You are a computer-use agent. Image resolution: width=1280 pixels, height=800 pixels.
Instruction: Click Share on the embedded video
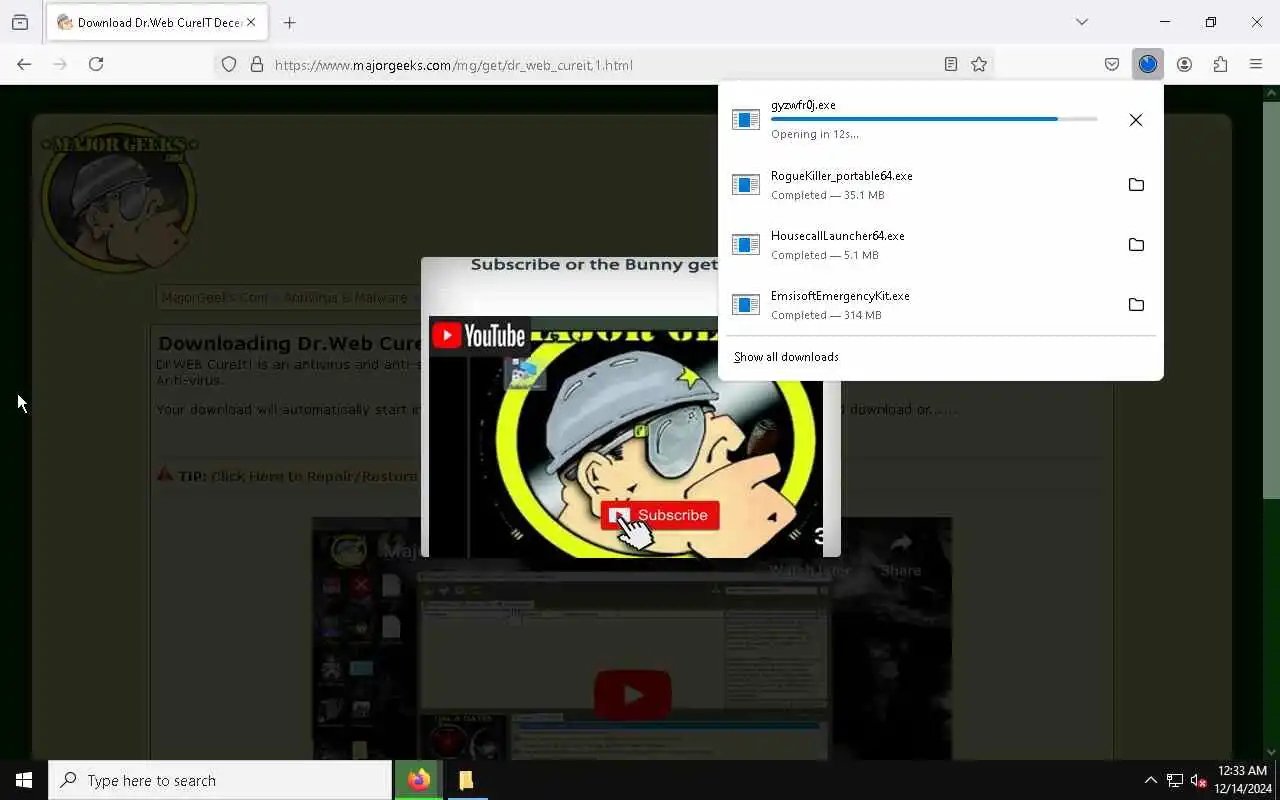coord(901,556)
